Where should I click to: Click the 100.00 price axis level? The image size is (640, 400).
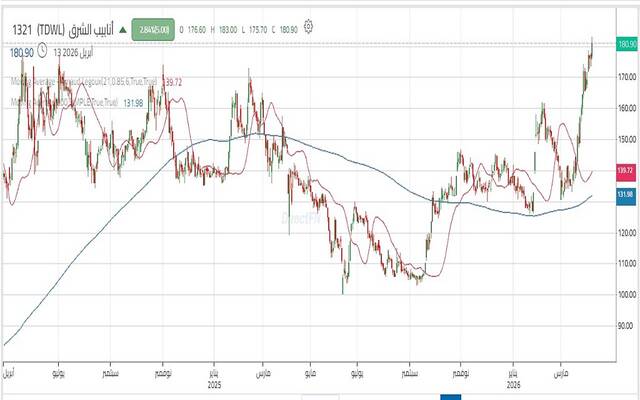click(x=627, y=295)
